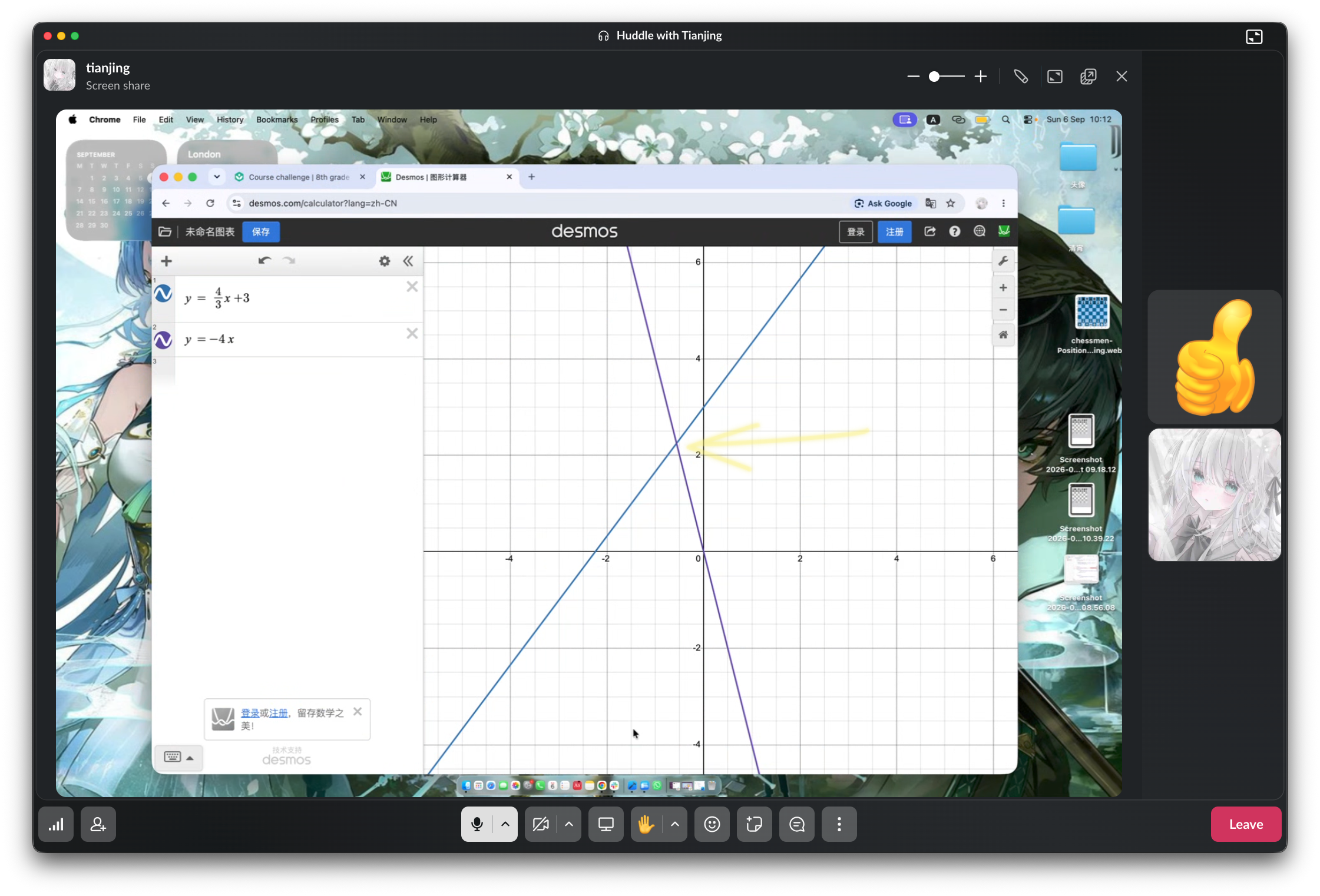1320x896 pixels.
Task: Open the expression list settings gear
Action: coord(385,261)
